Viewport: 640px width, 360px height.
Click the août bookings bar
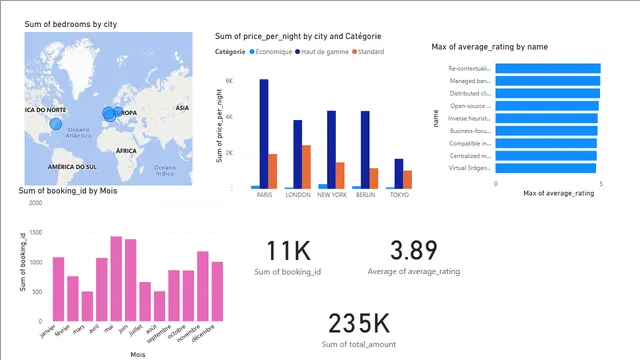point(160,306)
